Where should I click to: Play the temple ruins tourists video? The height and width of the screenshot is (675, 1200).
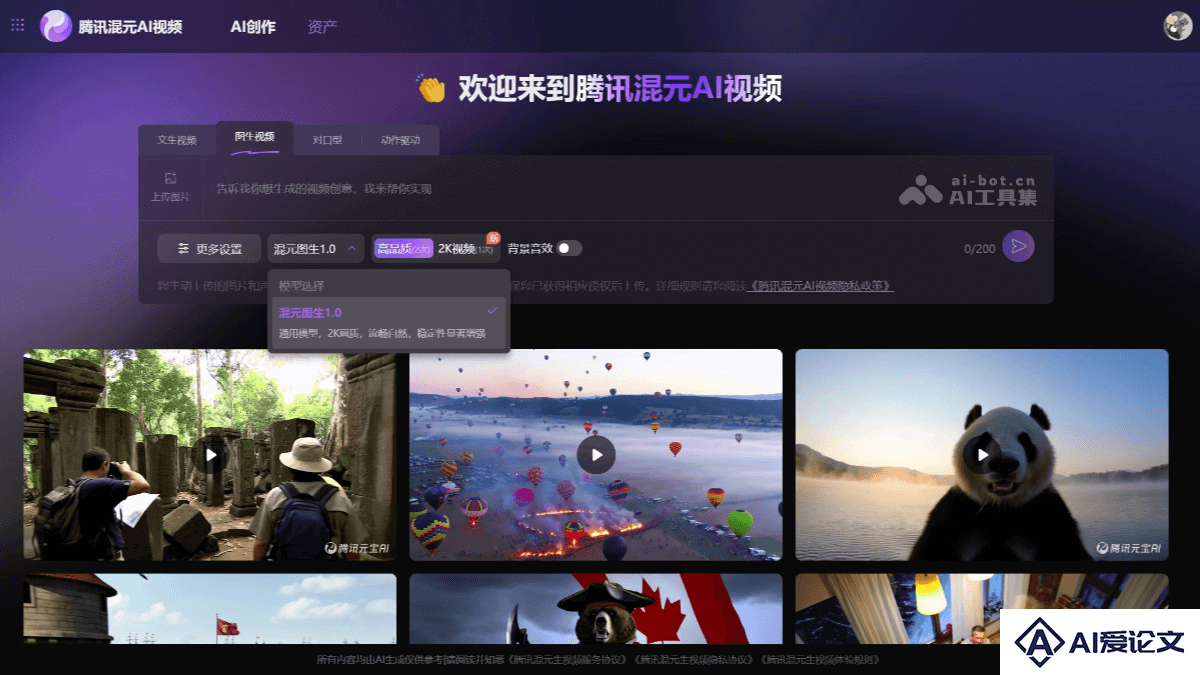click(x=210, y=455)
